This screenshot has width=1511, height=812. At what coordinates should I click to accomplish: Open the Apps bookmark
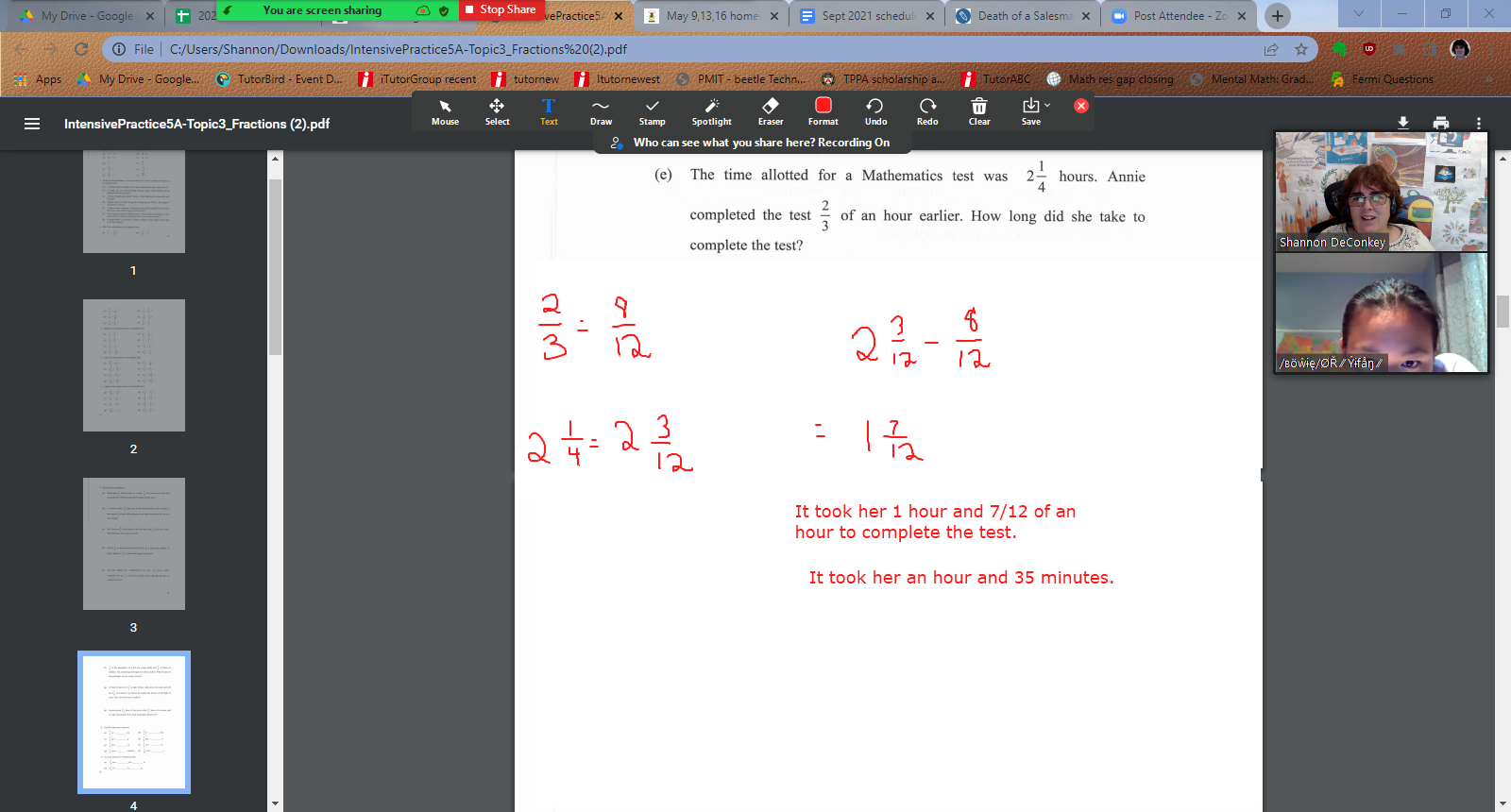click(39, 79)
